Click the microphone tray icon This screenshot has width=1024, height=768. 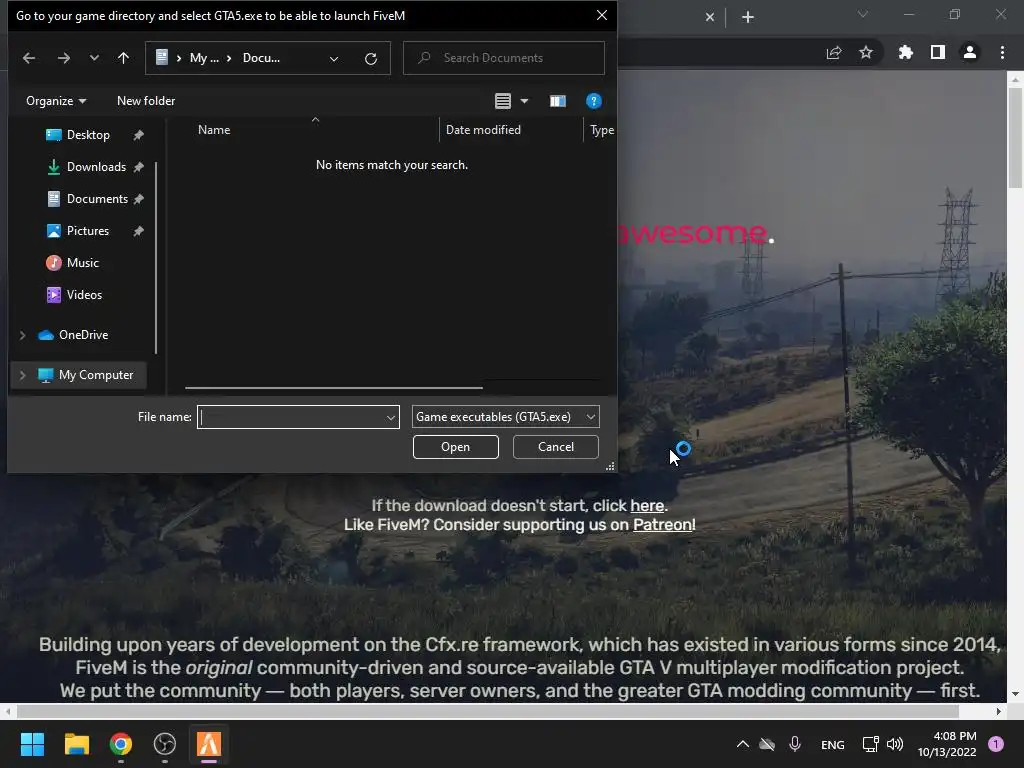(x=795, y=744)
